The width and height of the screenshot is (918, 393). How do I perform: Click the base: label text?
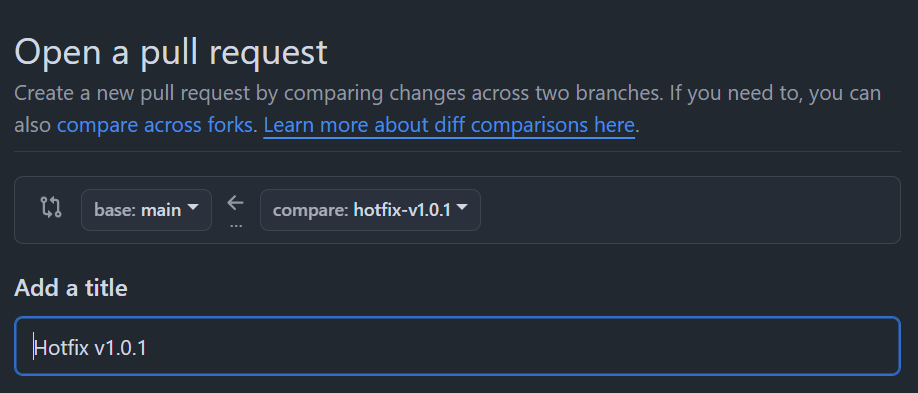115,210
